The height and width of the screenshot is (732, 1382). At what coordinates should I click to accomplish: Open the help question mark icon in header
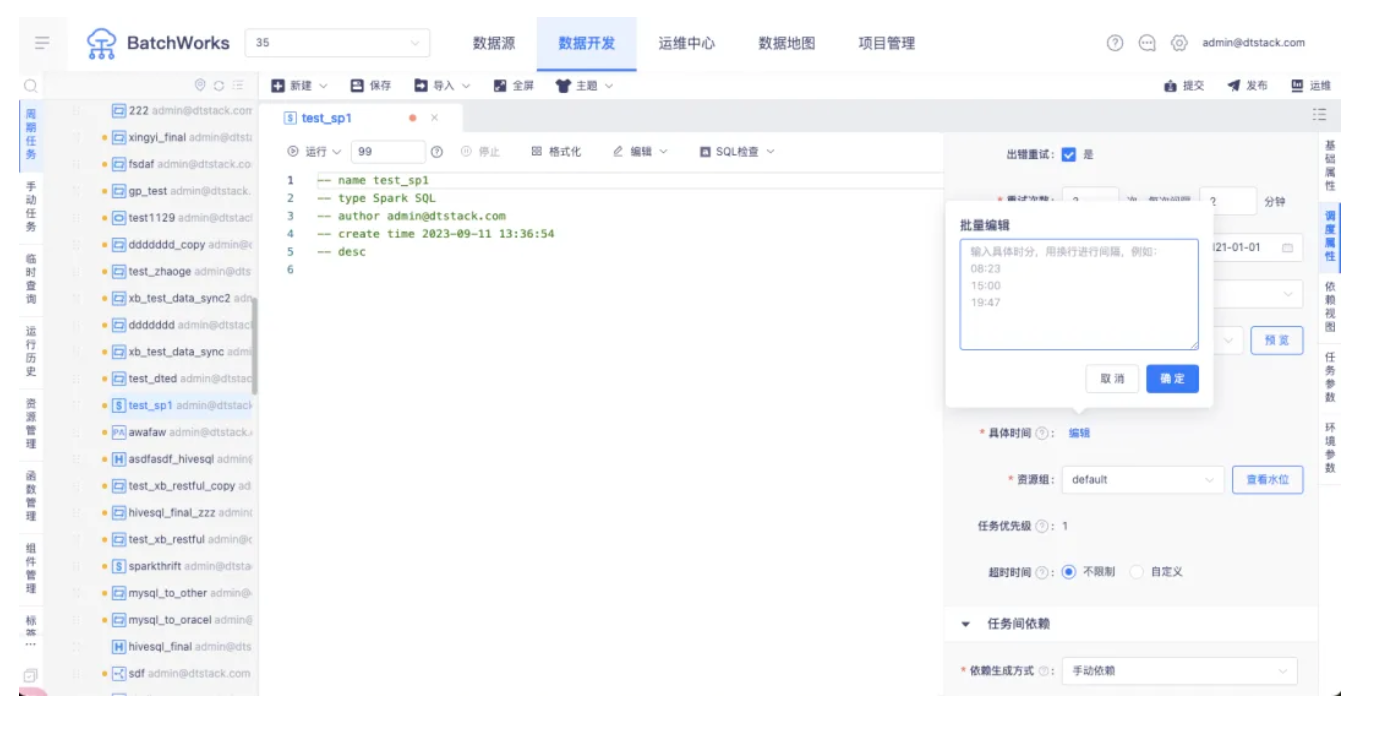pos(1115,43)
